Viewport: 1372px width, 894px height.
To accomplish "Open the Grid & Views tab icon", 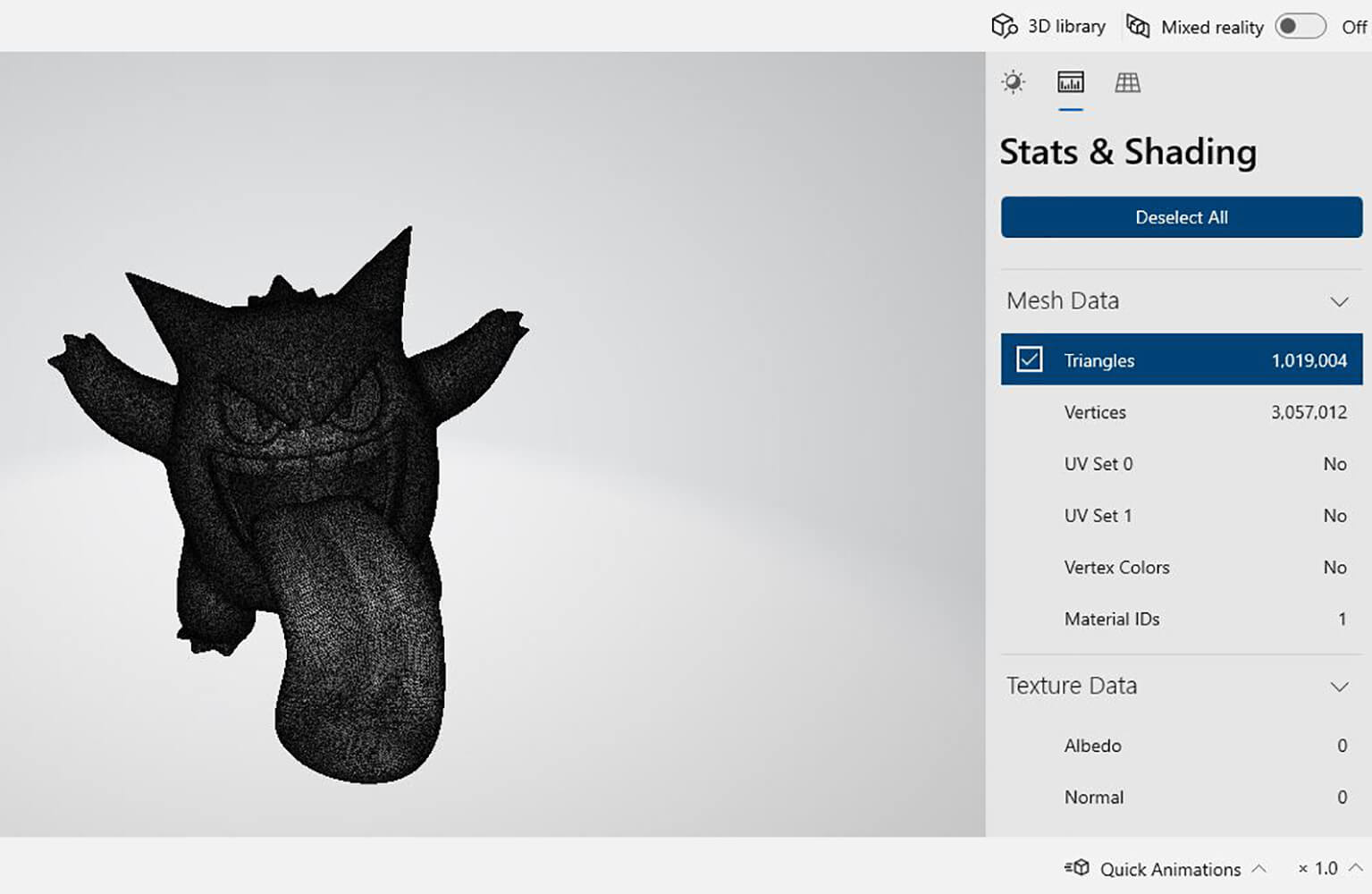I will (x=1127, y=83).
